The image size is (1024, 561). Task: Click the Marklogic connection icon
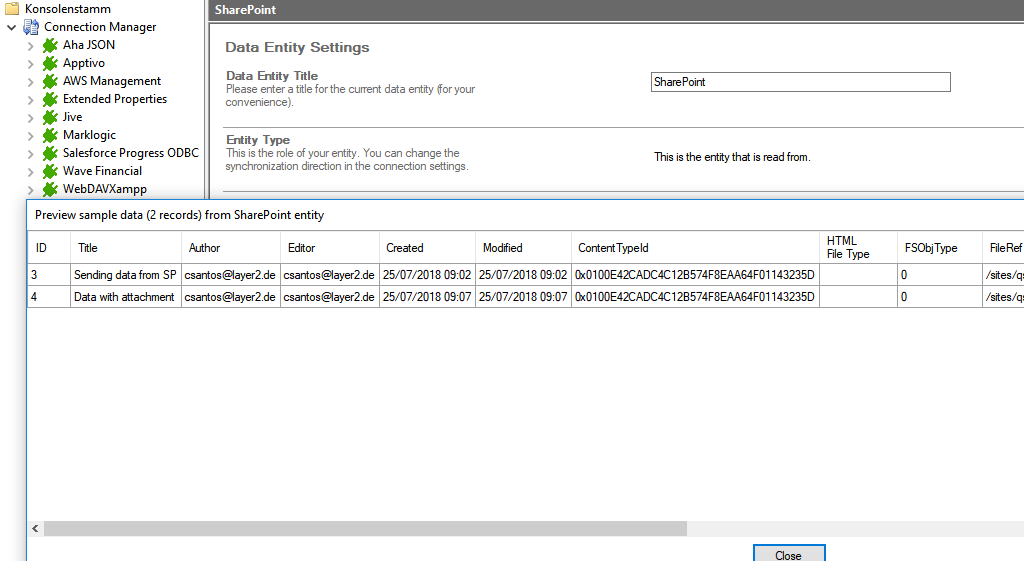click(50, 135)
